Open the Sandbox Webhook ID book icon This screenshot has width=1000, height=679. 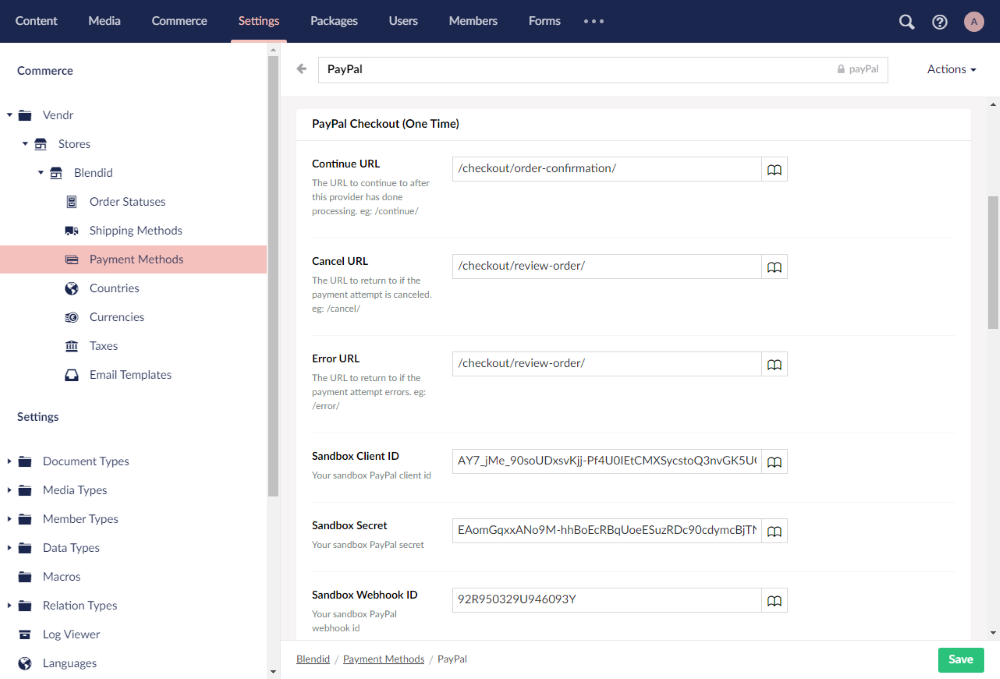click(774, 600)
